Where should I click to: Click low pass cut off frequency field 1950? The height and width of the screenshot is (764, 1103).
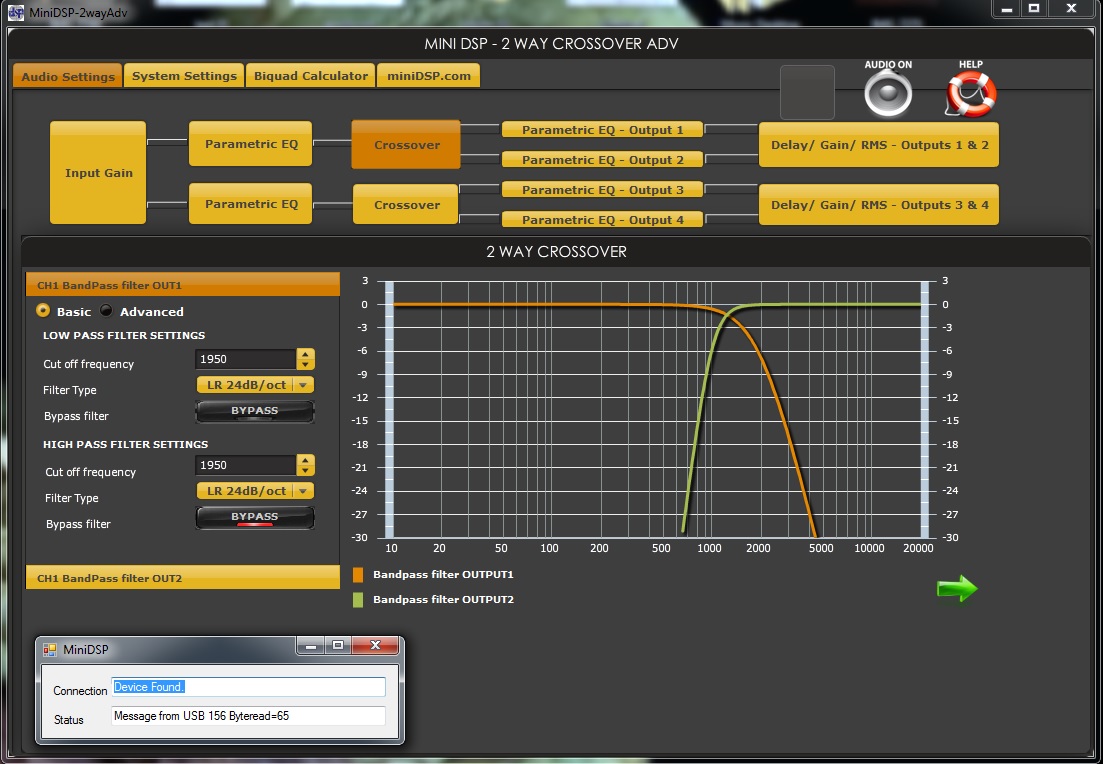tap(246, 359)
